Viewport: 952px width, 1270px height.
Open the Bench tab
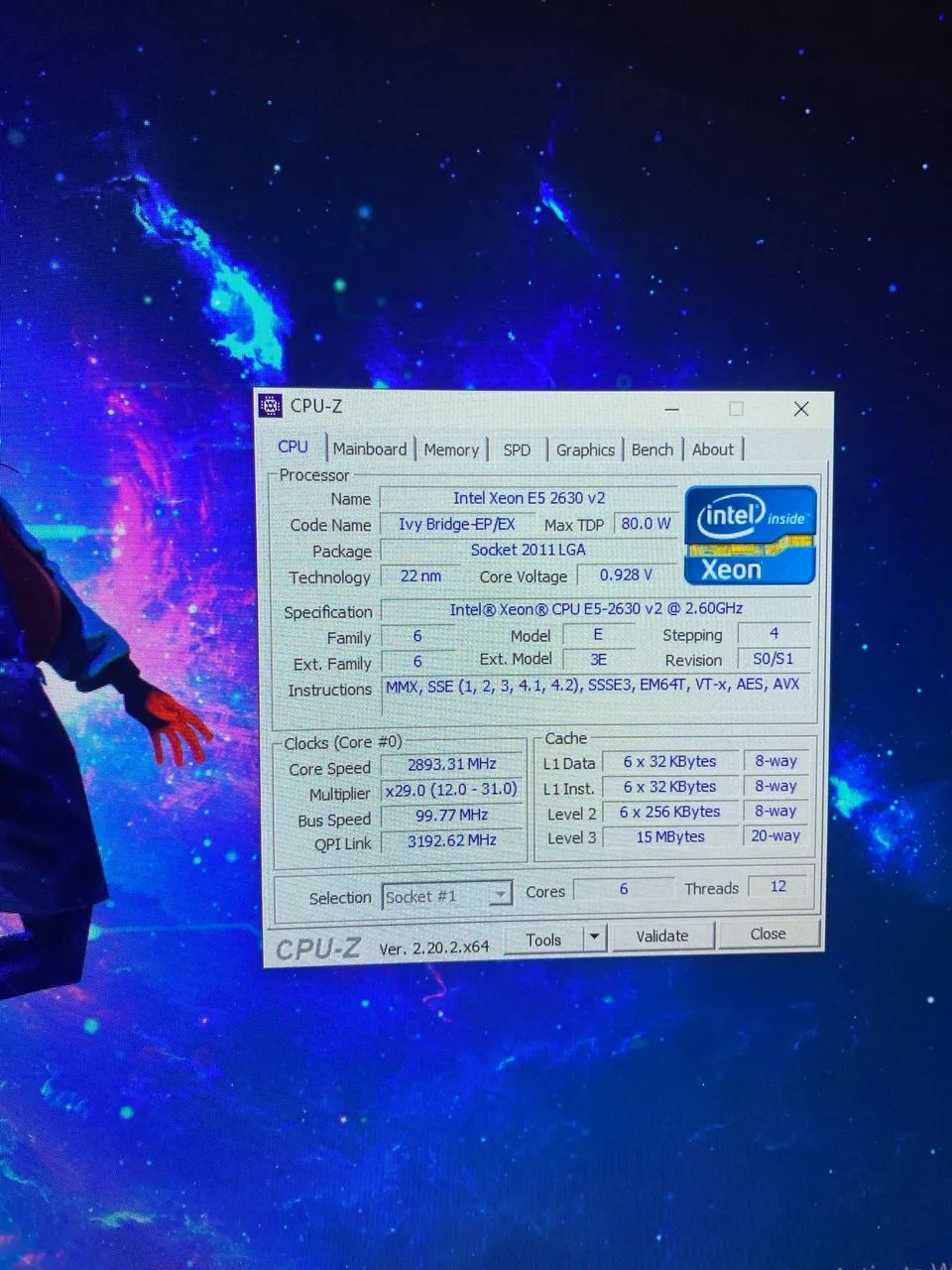653,449
